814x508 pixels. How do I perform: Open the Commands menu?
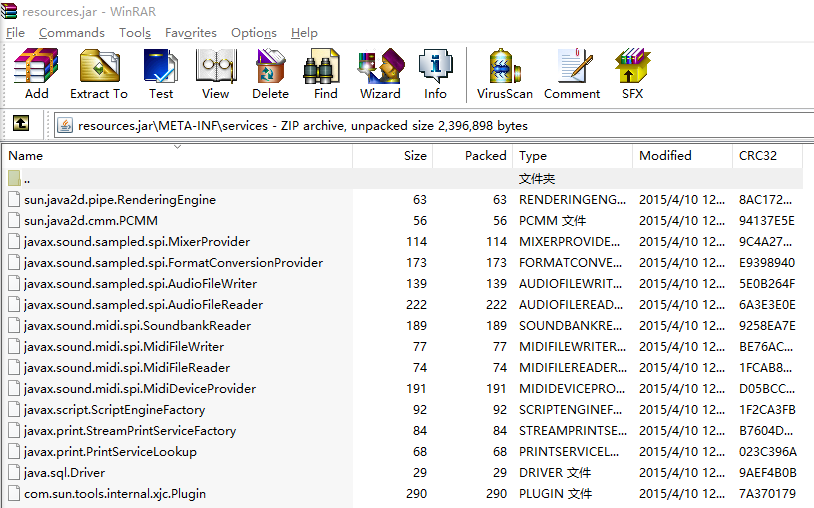pyautogui.click(x=71, y=33)
